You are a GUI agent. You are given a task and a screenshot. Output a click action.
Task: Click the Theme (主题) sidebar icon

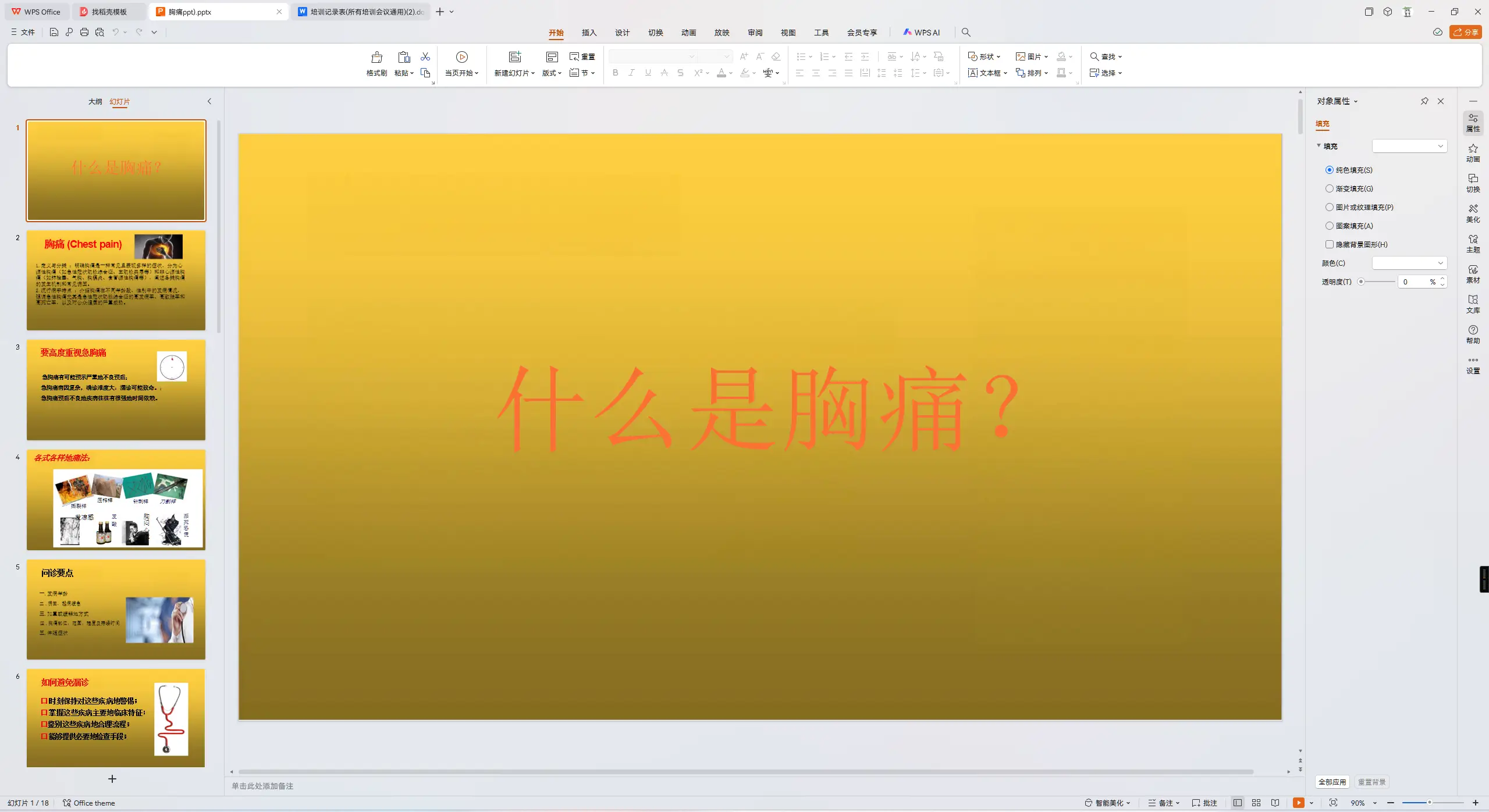pyautogui.click(x=1473, y=244)
